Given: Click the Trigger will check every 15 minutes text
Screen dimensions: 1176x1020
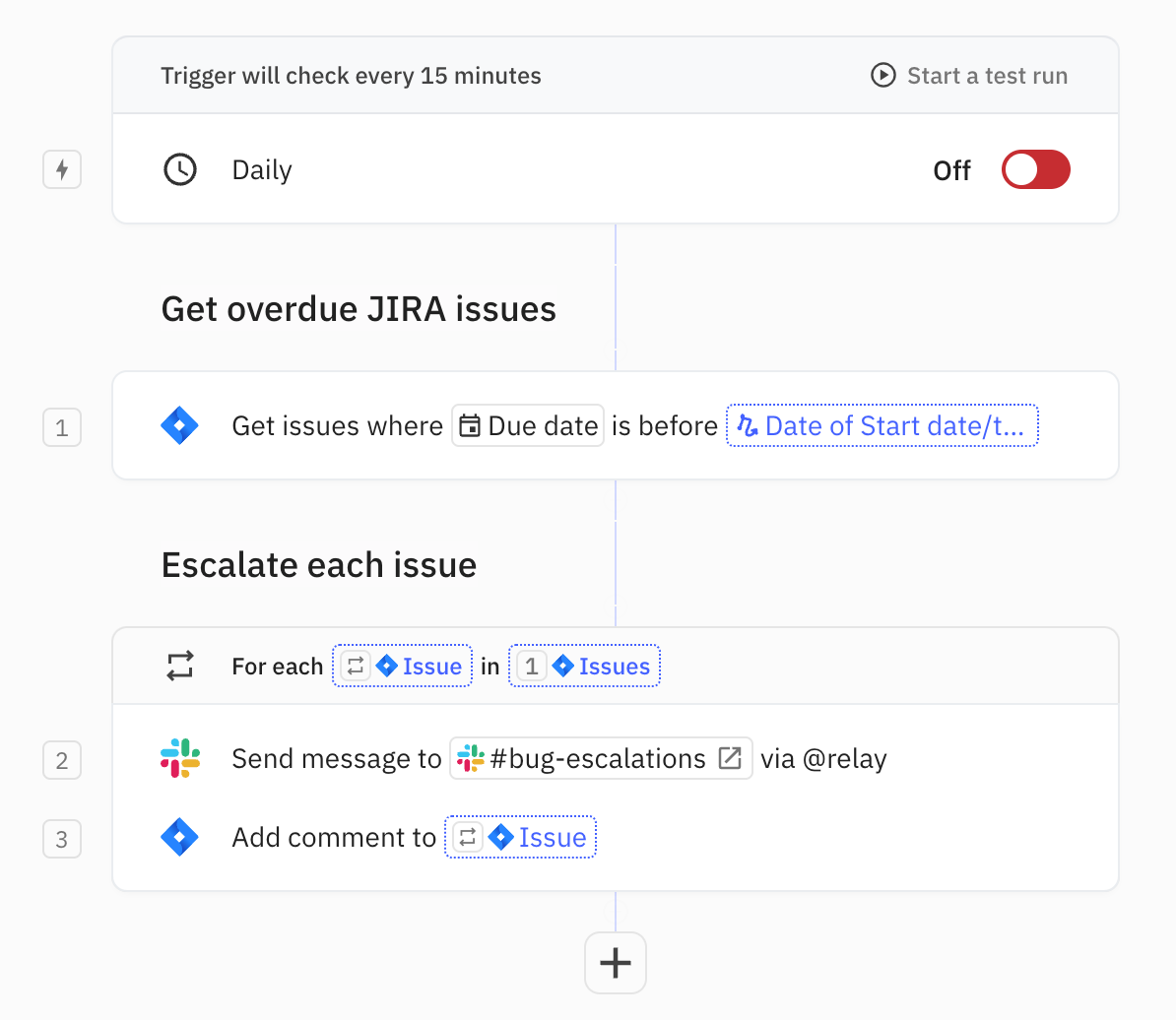Looking at the screenshot, I should (351, 76).
